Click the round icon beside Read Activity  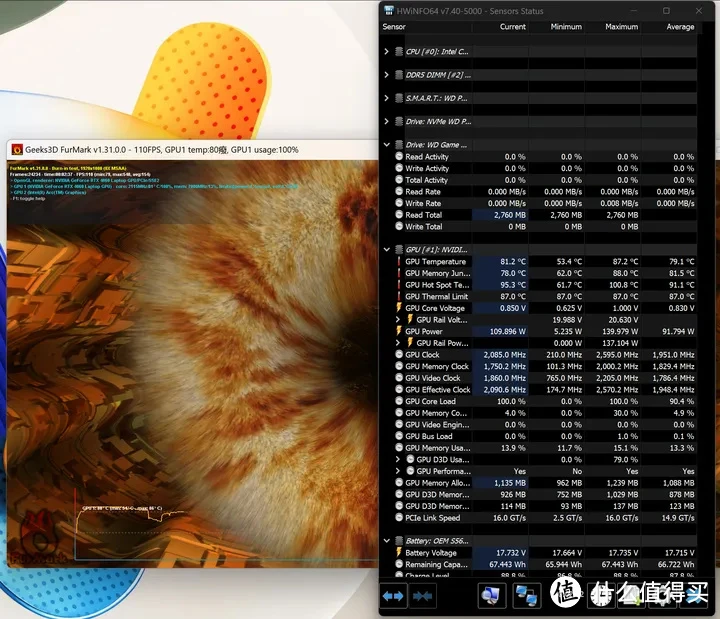pos(399,156)
